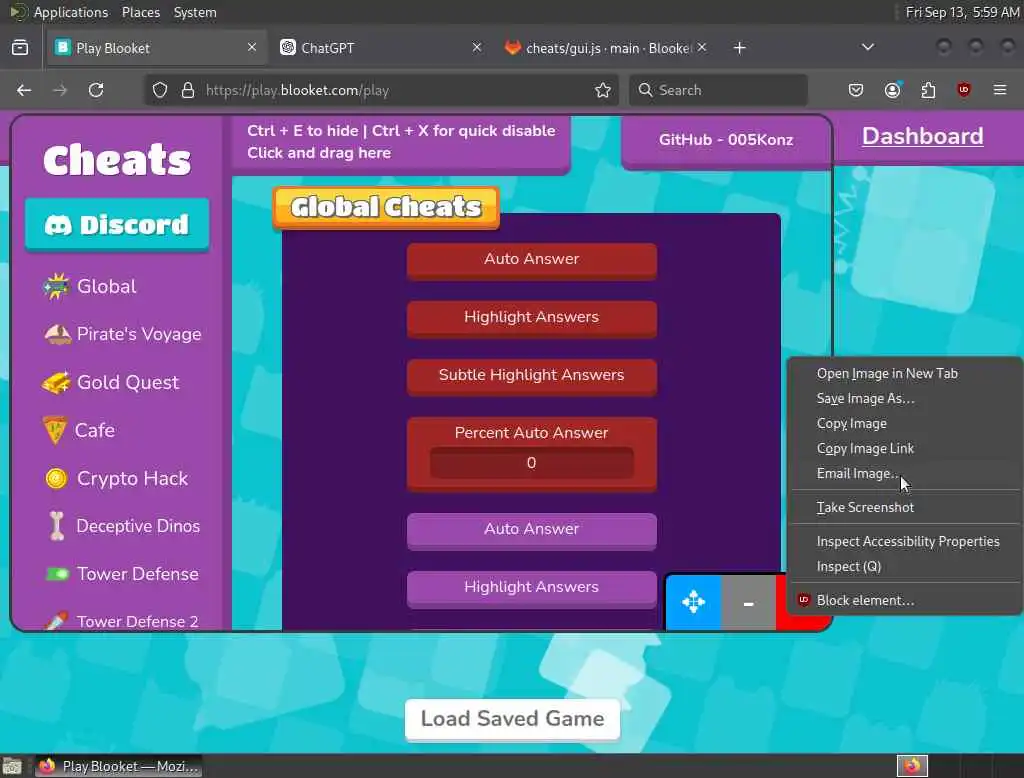Open Pirate's Voyage cheats category
The image size is (1024, 778).
[123, 334]
